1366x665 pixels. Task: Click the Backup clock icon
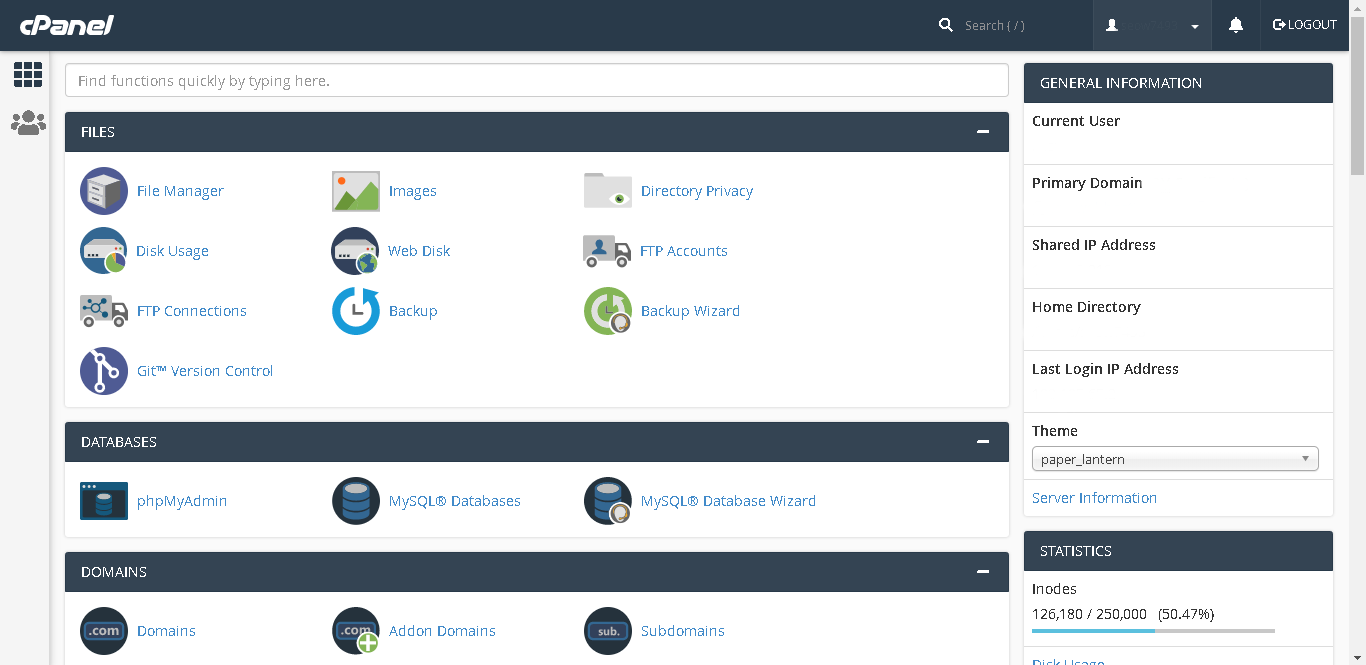click(356, 311)
